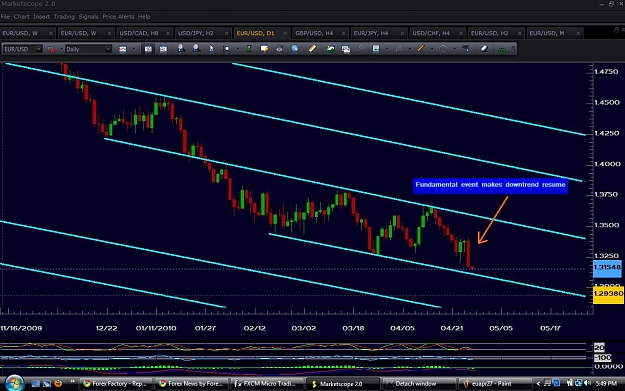
Task: Expand the arrow next to red marker icon
Action: [x=61, y=49]
